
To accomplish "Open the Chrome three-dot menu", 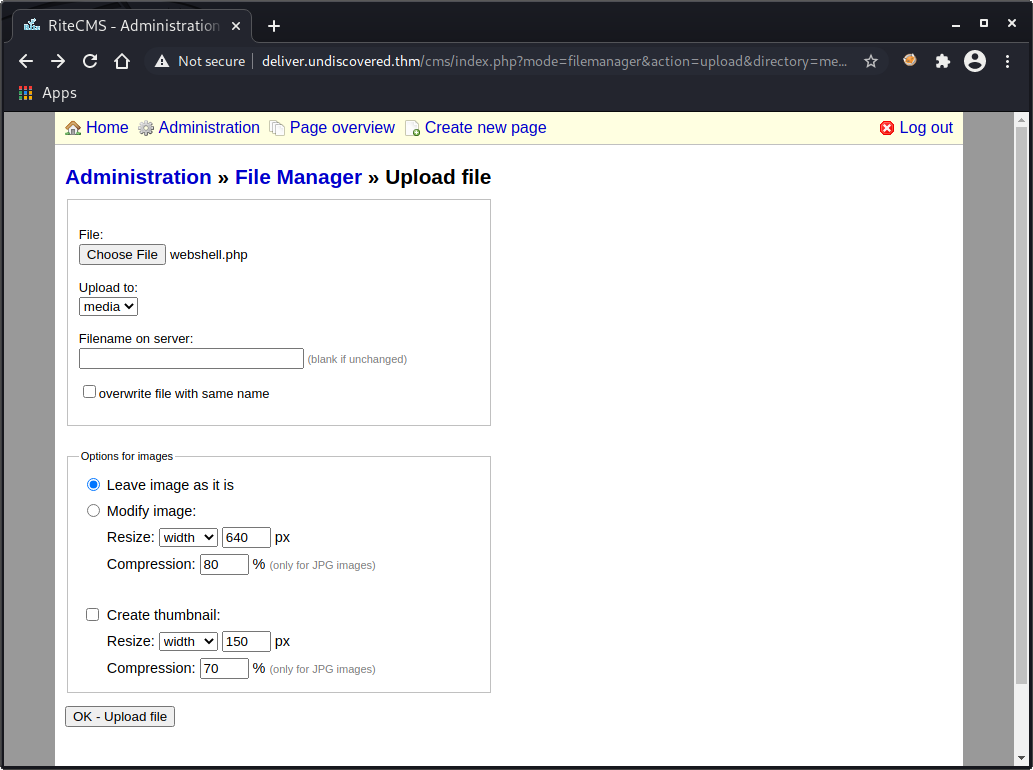I will pyautogui.click(x=1008, y=61).
